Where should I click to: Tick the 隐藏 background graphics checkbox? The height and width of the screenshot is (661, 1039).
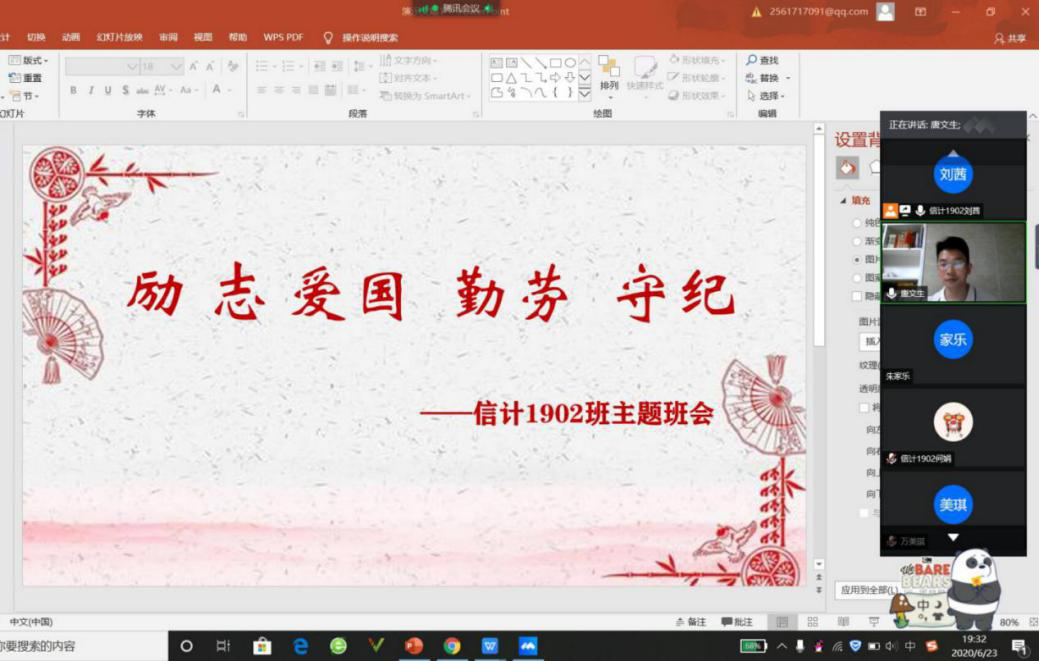pyautogui.click(x=857, y=296)
